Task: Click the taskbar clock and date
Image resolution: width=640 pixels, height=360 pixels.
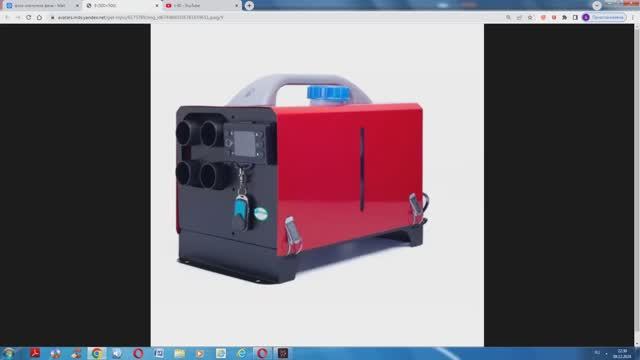Action: click(x=622, y=353)
